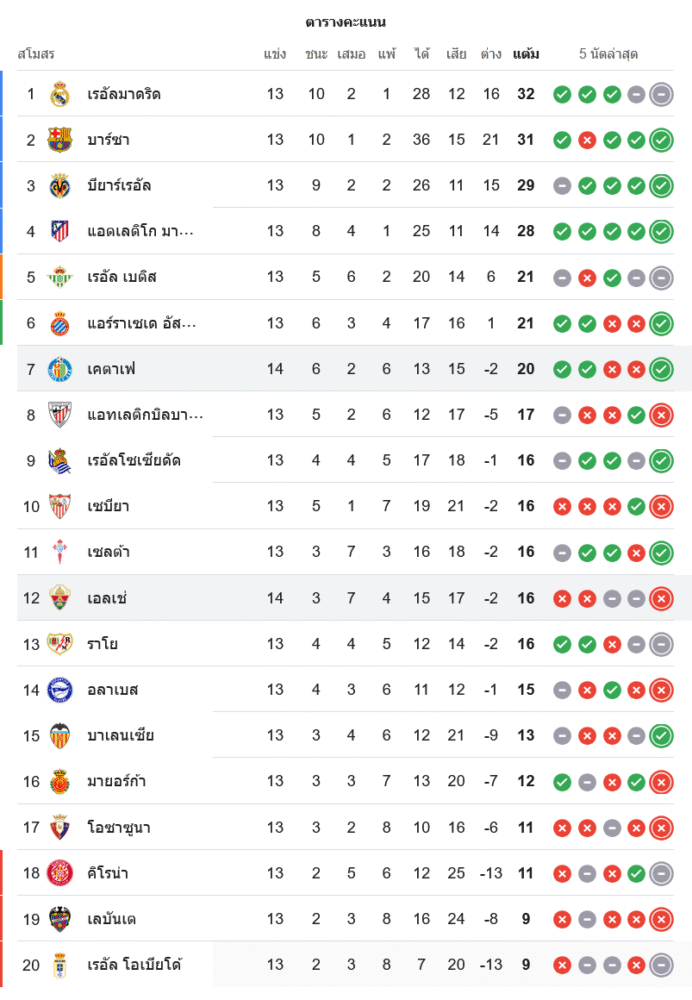Click the Rayo Vallecano crest icon
This screenshot has height=1000, width=692.
(x=60, y=644)
